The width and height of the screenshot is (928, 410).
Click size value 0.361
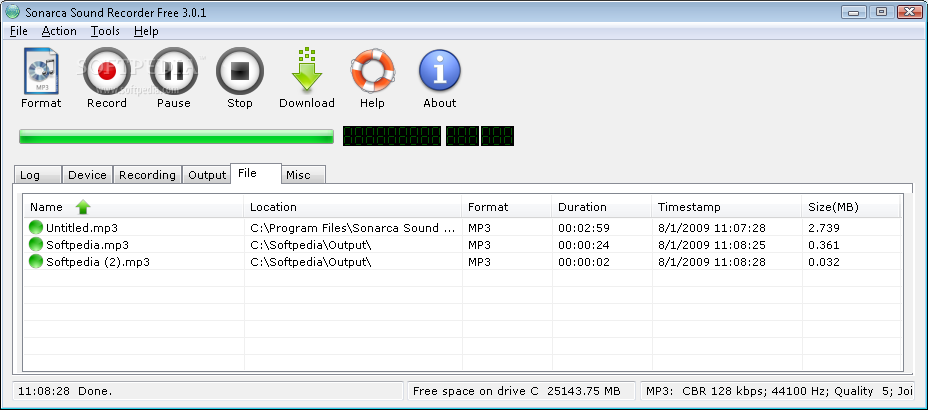[x=824, y=245]
